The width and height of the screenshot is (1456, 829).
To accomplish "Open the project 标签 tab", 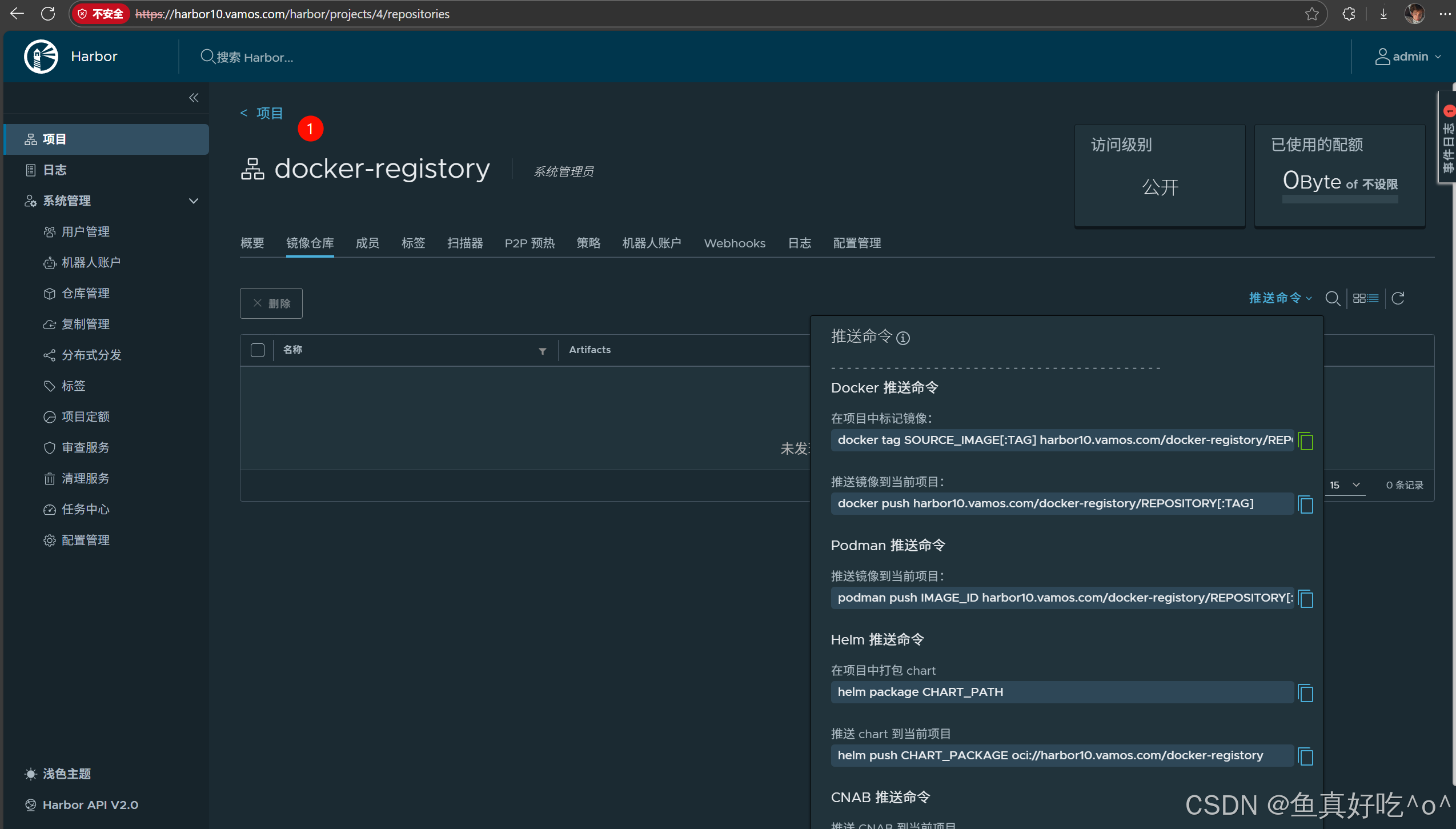I will (414, 243).
